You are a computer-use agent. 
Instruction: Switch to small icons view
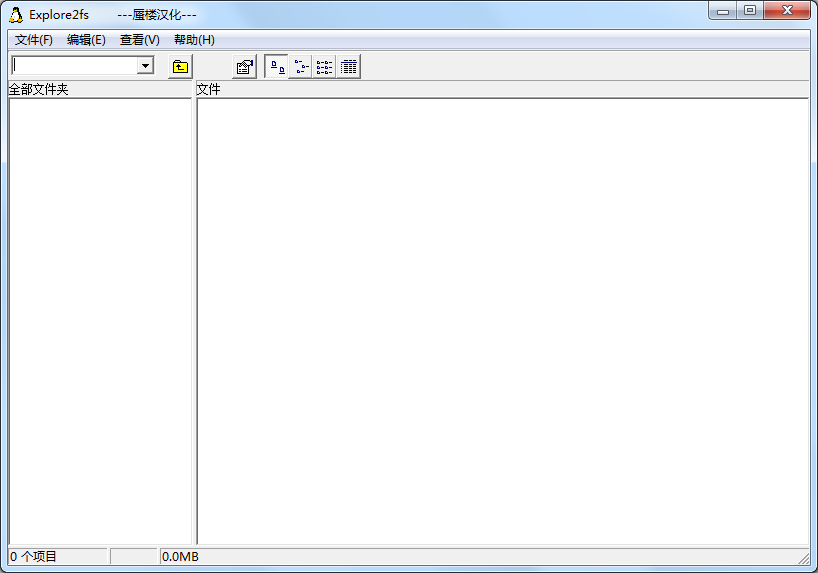coord(300,67)
